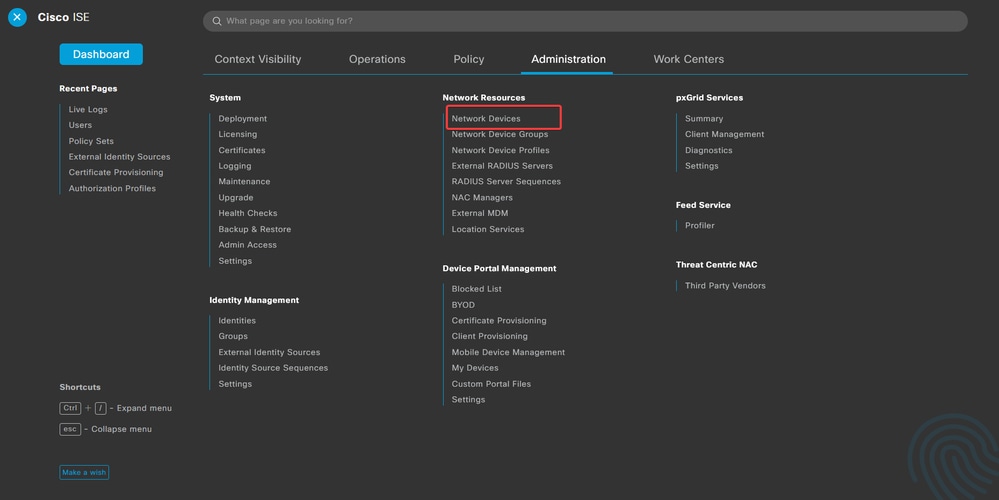Open Deployment under System
Screen dimensions: 999x500
coord(243,118)
